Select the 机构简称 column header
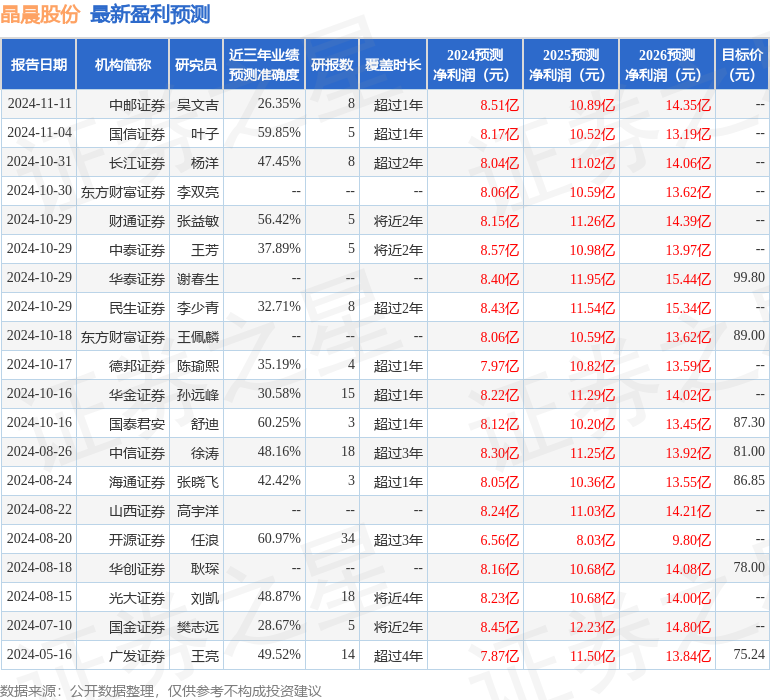The width and height of the screenshot is (770, 700). (123, 65)
